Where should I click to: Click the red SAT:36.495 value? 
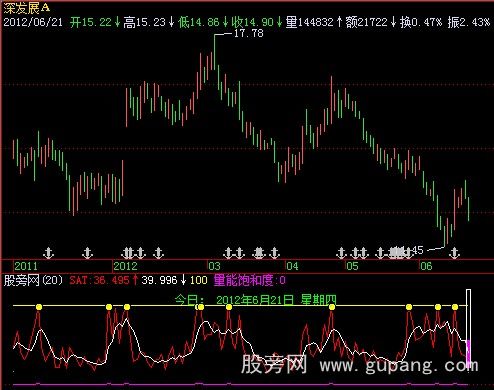point(99,280)
